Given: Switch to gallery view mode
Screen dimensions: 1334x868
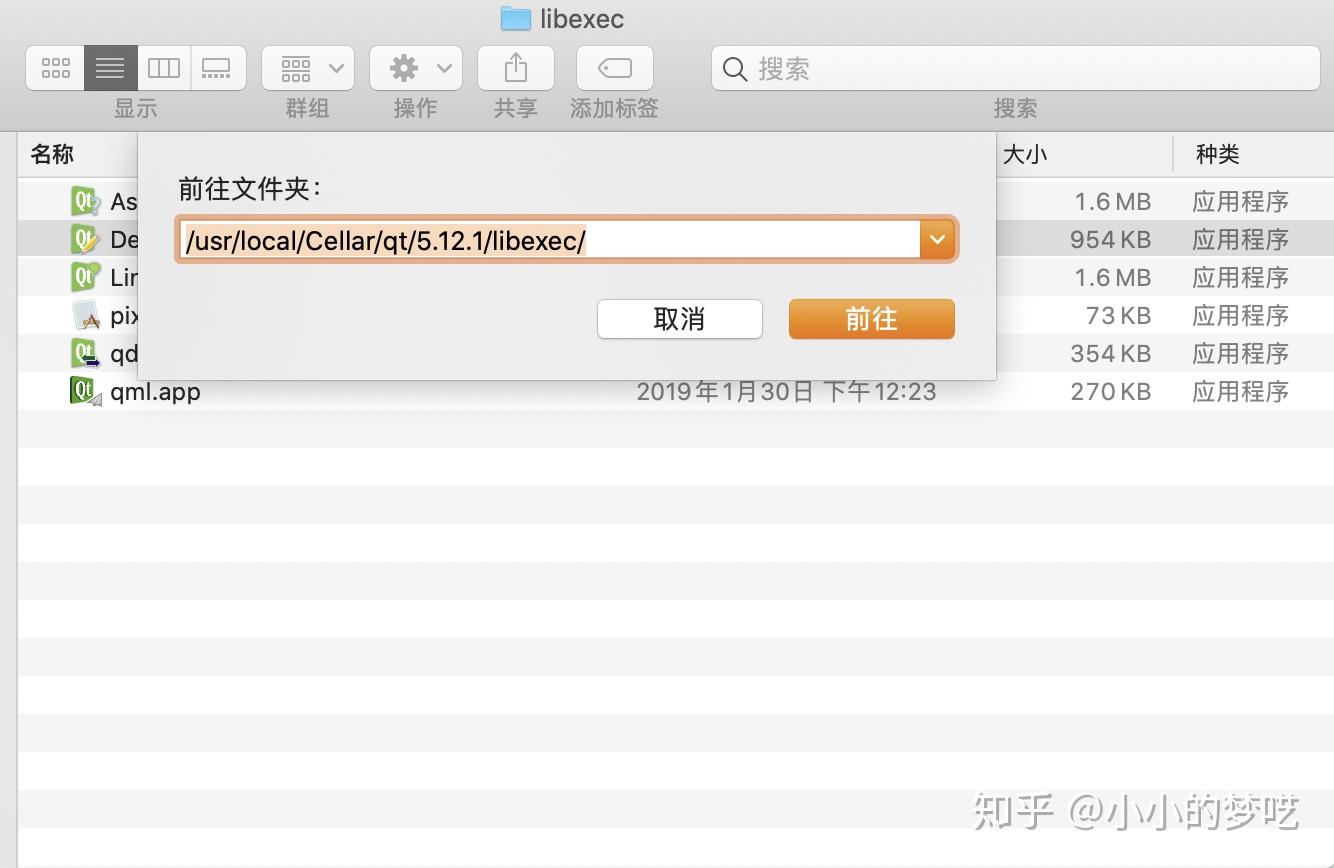Looking at the screenshot, I should click(x=218, y=67).
